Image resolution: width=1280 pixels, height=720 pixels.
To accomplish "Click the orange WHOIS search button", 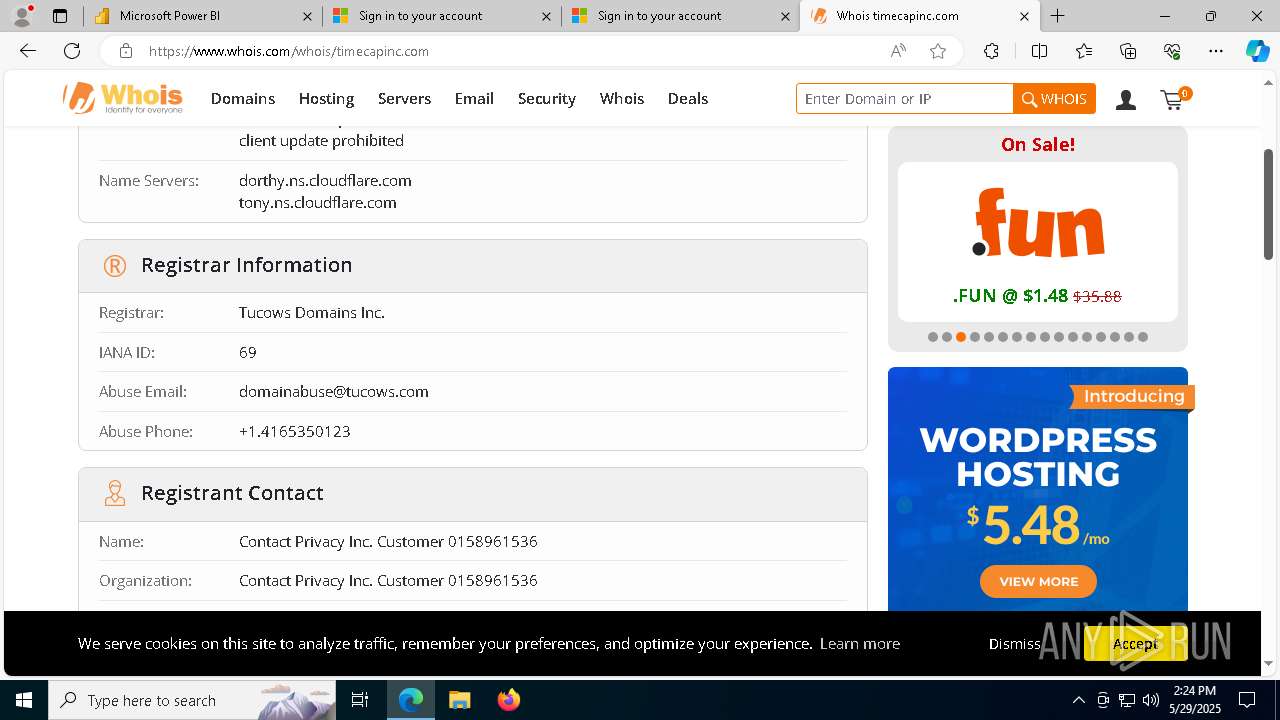I will pos(1054,99).
